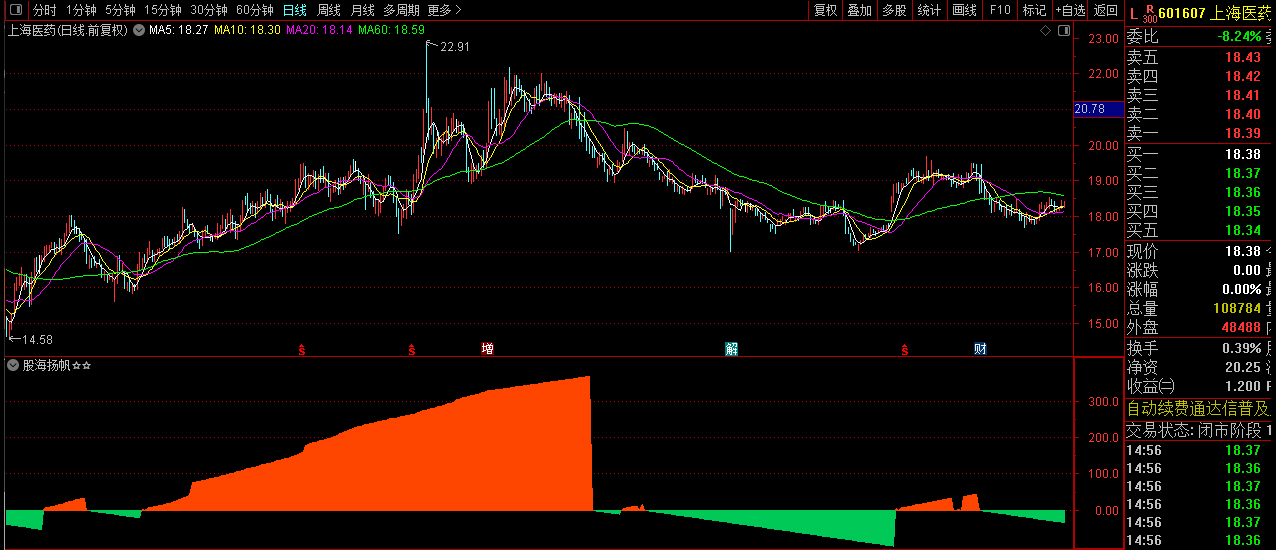Click the 叠加 overlay button
Viewport: 1276px width, 550px height.
tap(859, 10)
